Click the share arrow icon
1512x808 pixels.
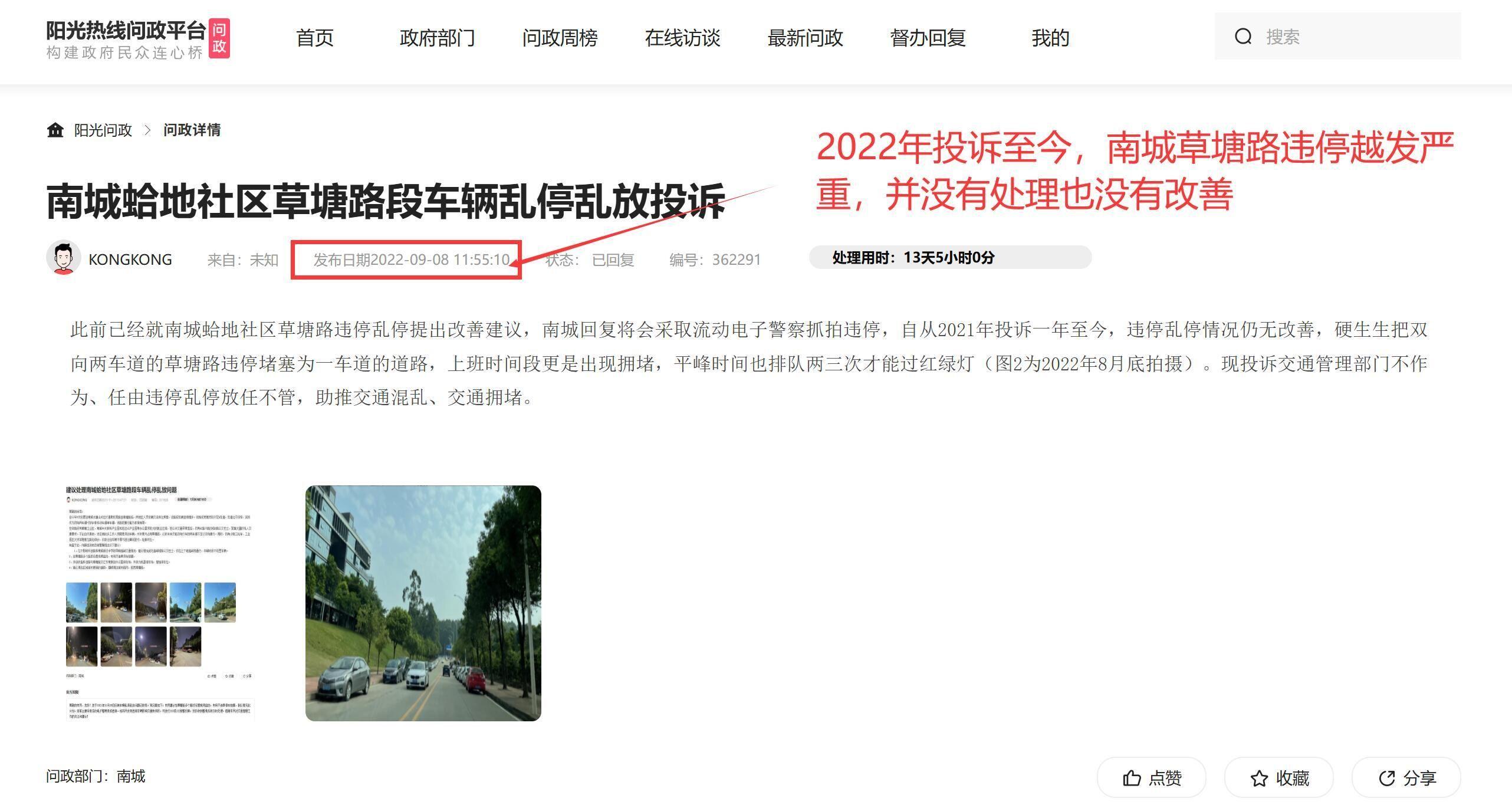pos(1387,779)
